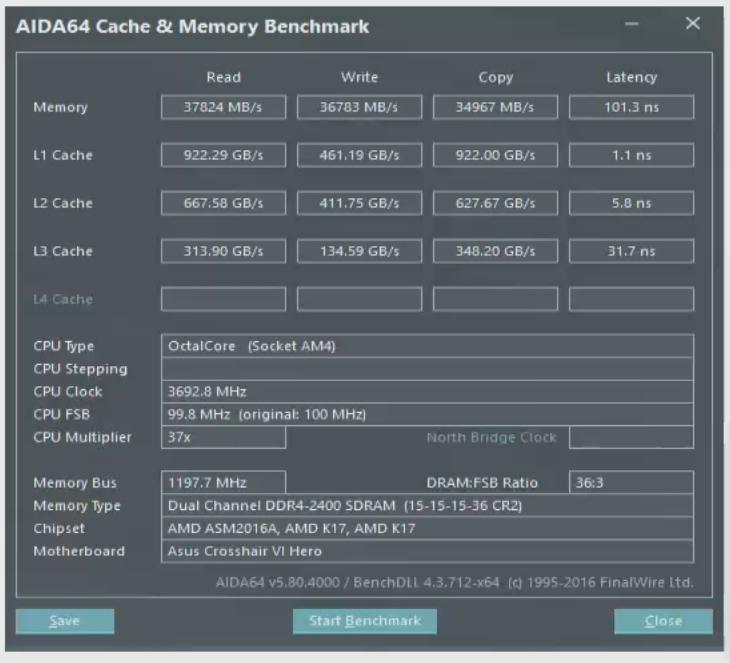Image resolution: width=730 pixels, height=663 pixels.
Task: Select the DRAM:FSB Ratio value box
Action: click(x=631, y=483)
